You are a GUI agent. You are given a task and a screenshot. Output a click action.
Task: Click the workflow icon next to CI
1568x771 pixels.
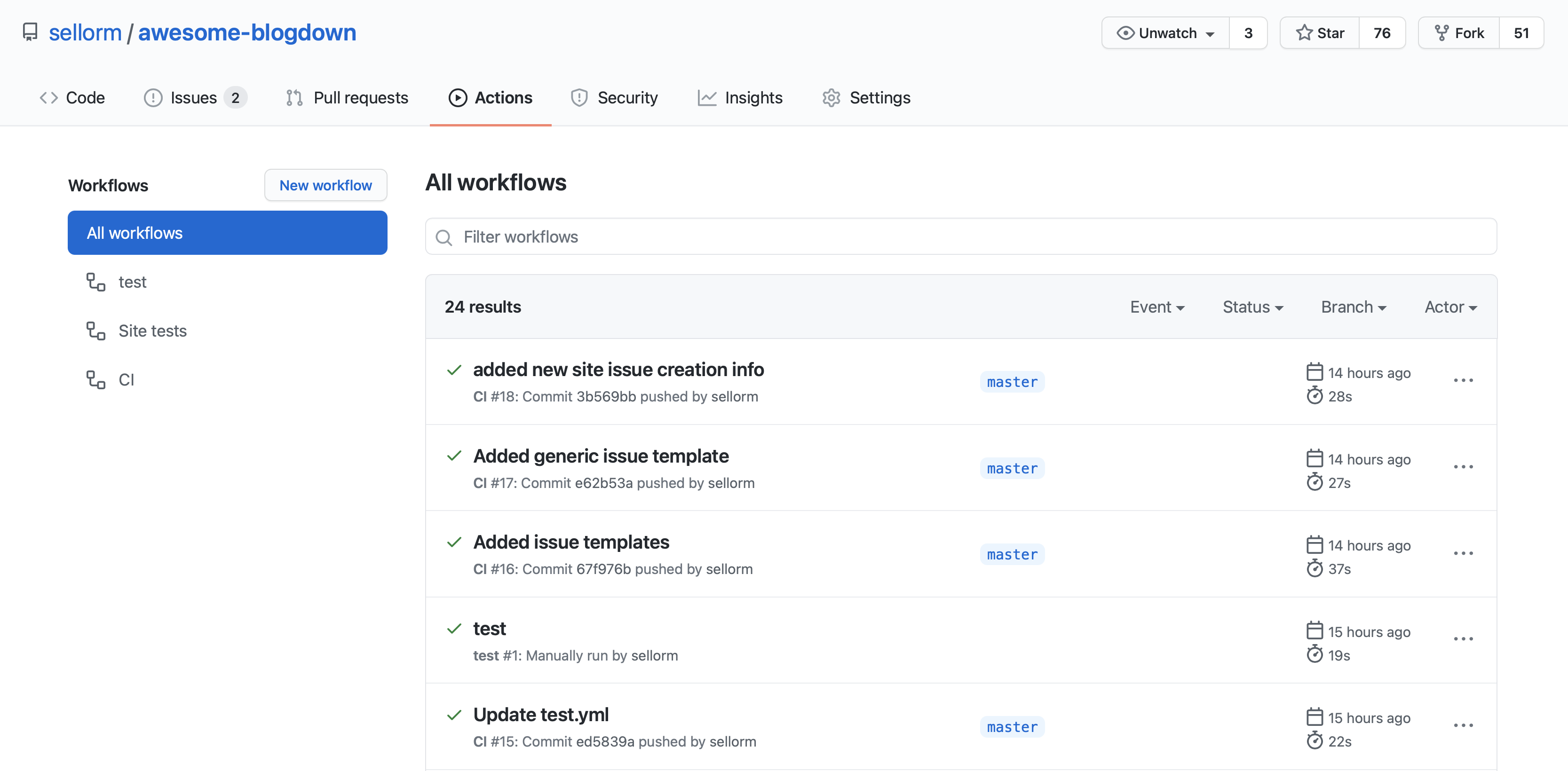tap(95, 380)
